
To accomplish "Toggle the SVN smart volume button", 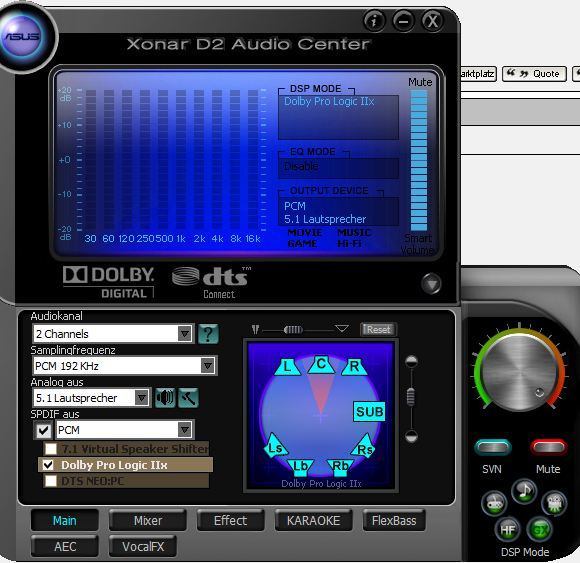I will coord(493,447).
